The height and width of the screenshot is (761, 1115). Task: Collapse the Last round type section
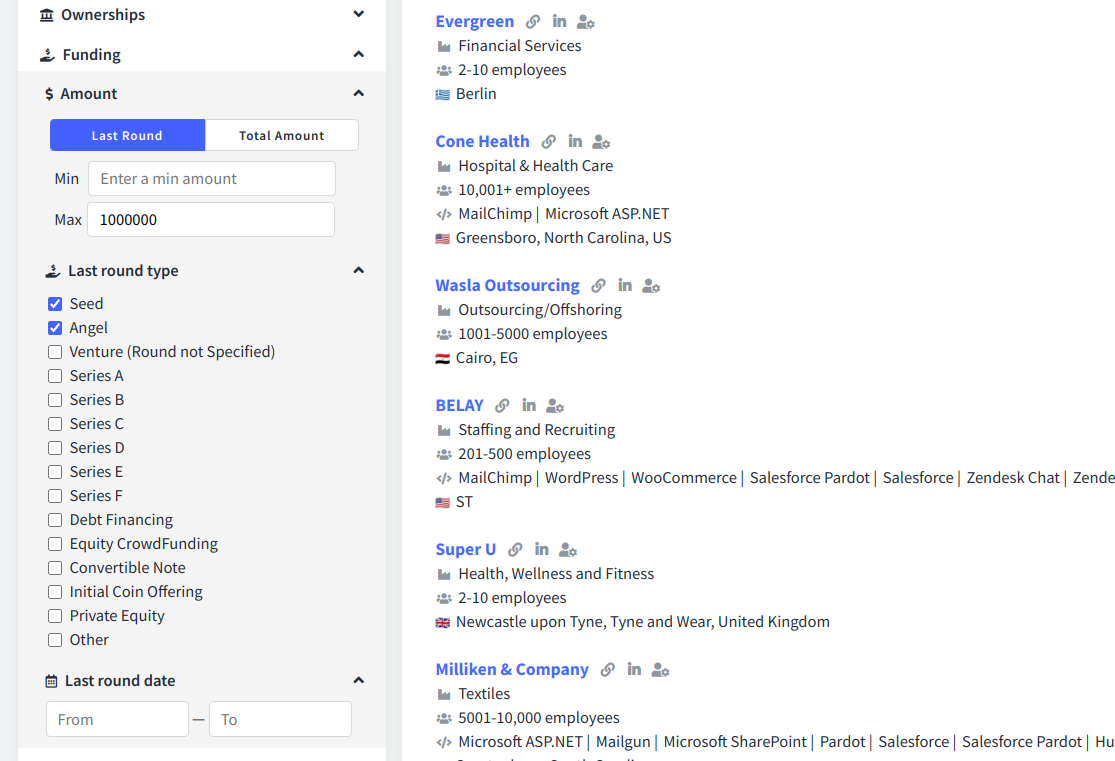357,270
